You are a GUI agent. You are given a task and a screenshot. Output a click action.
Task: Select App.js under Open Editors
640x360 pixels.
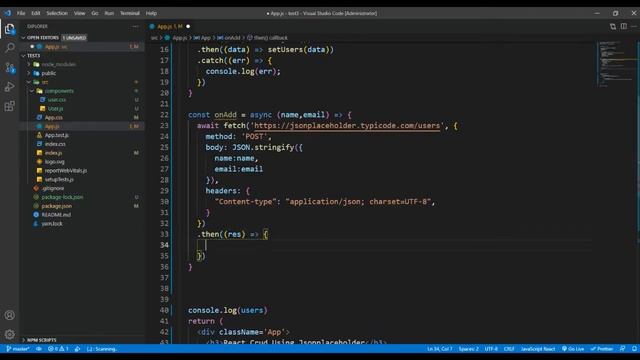click(82, 47)
